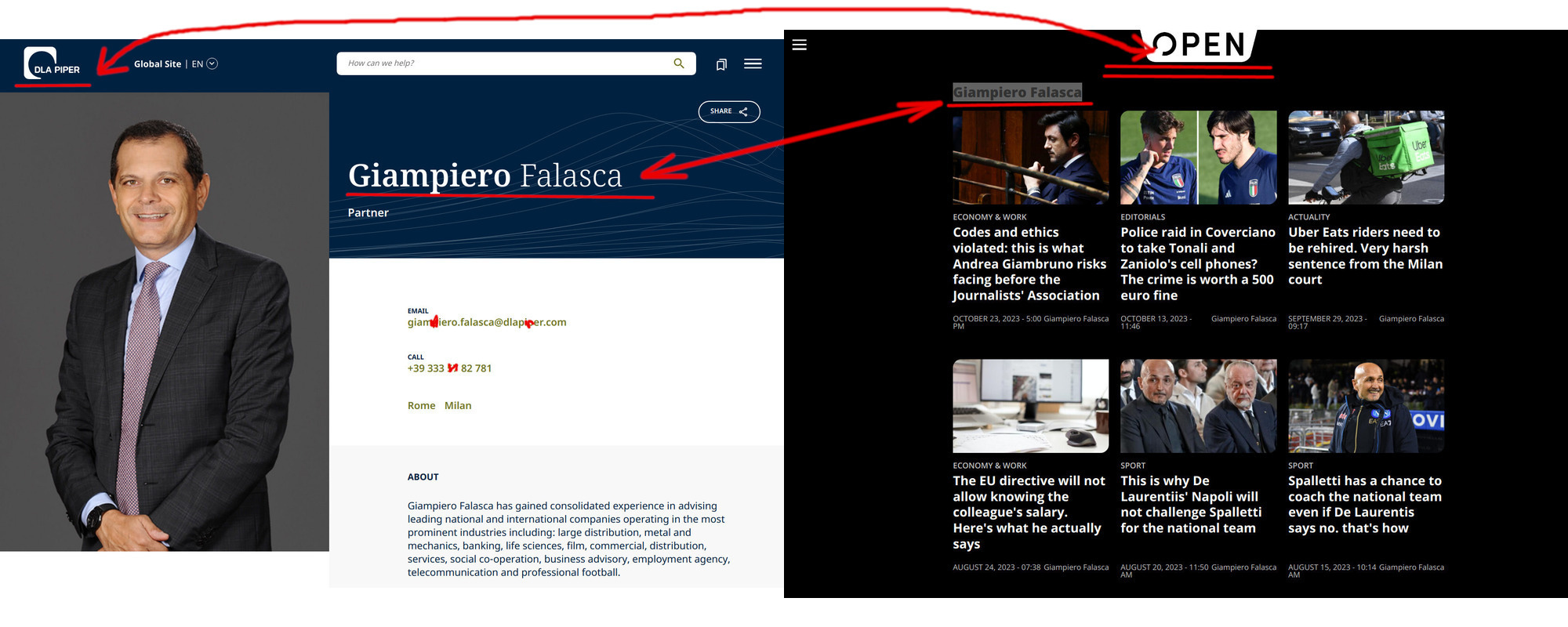This screenshot has width=1568, height=627.
Task: Click author name under October 13 article
Action: [x=1243, y=319]
